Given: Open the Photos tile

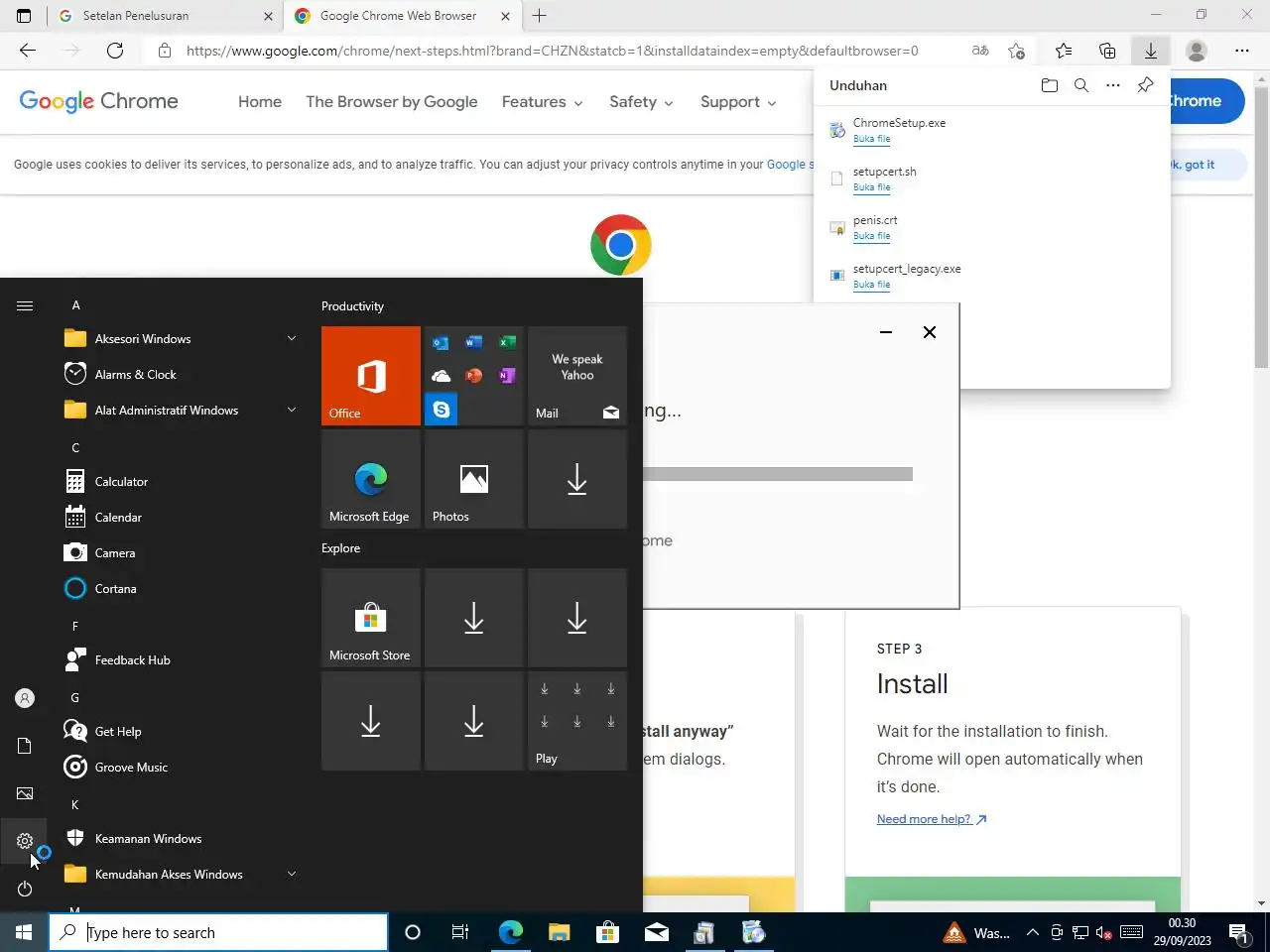Looking at the screenshot, I should point(474,479).
